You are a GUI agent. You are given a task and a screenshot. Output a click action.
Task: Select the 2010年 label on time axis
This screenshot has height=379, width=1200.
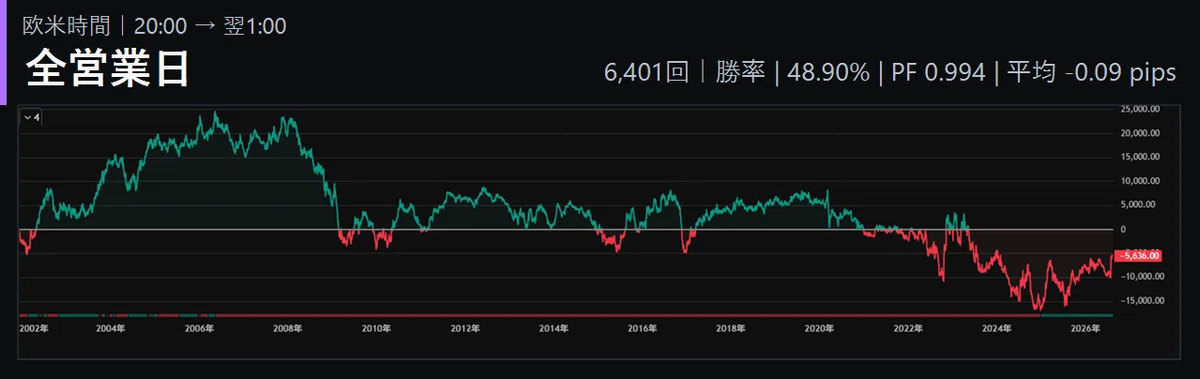point(375,327)
